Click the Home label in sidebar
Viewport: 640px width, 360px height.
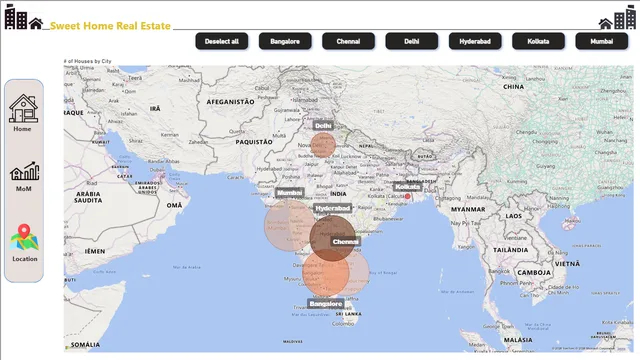click(22, 129)
